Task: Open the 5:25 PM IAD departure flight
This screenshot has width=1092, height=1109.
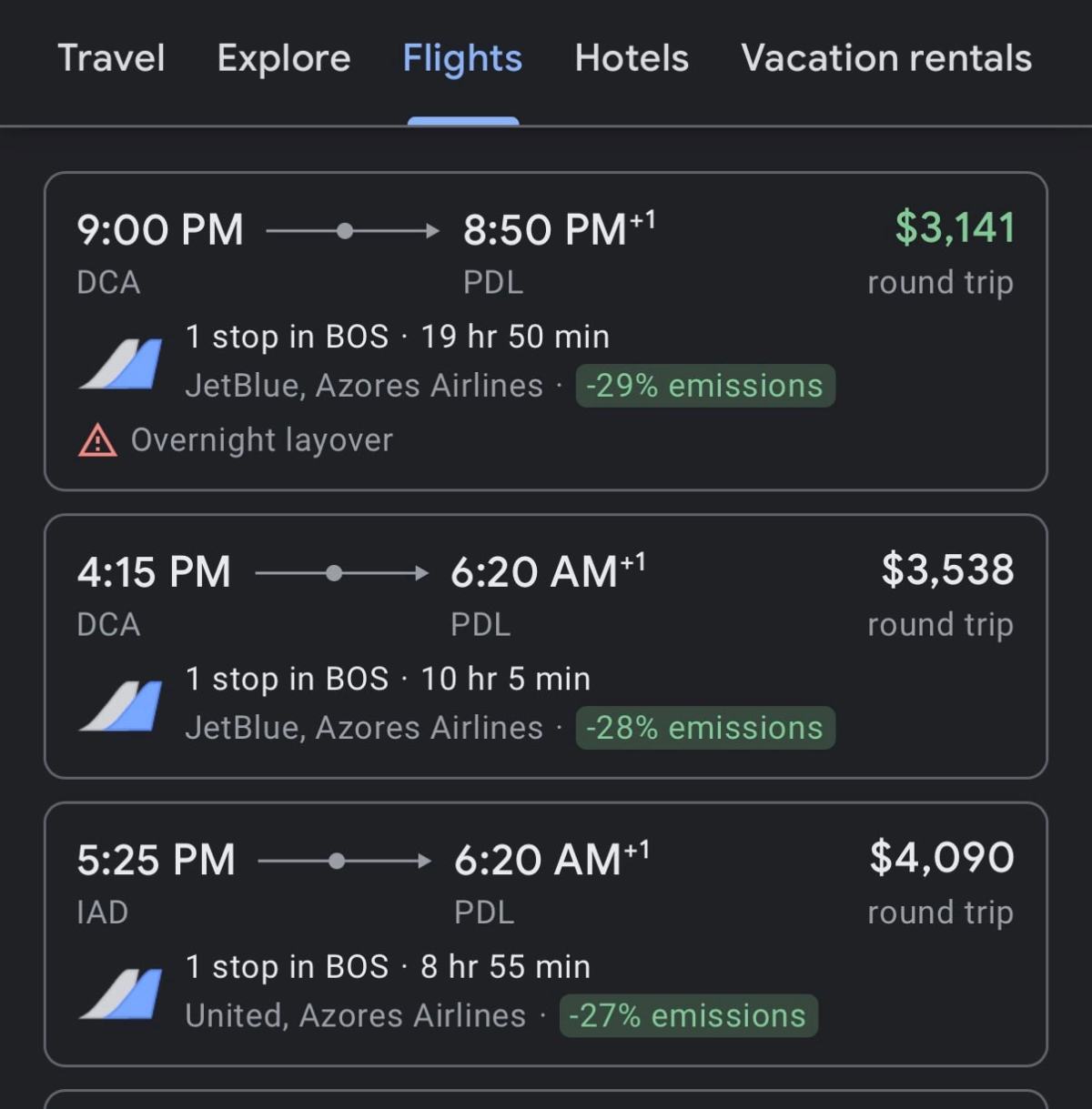Action: [x=156, y=861]
